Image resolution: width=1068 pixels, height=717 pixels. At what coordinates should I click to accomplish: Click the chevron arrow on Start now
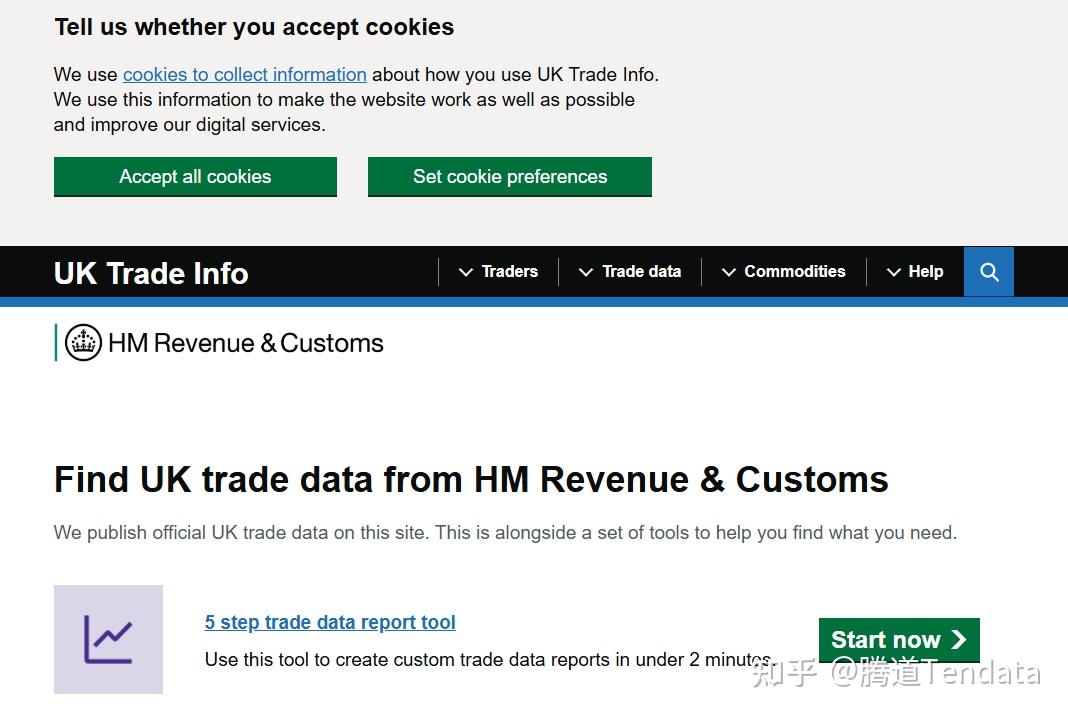[x=959, y=640]
